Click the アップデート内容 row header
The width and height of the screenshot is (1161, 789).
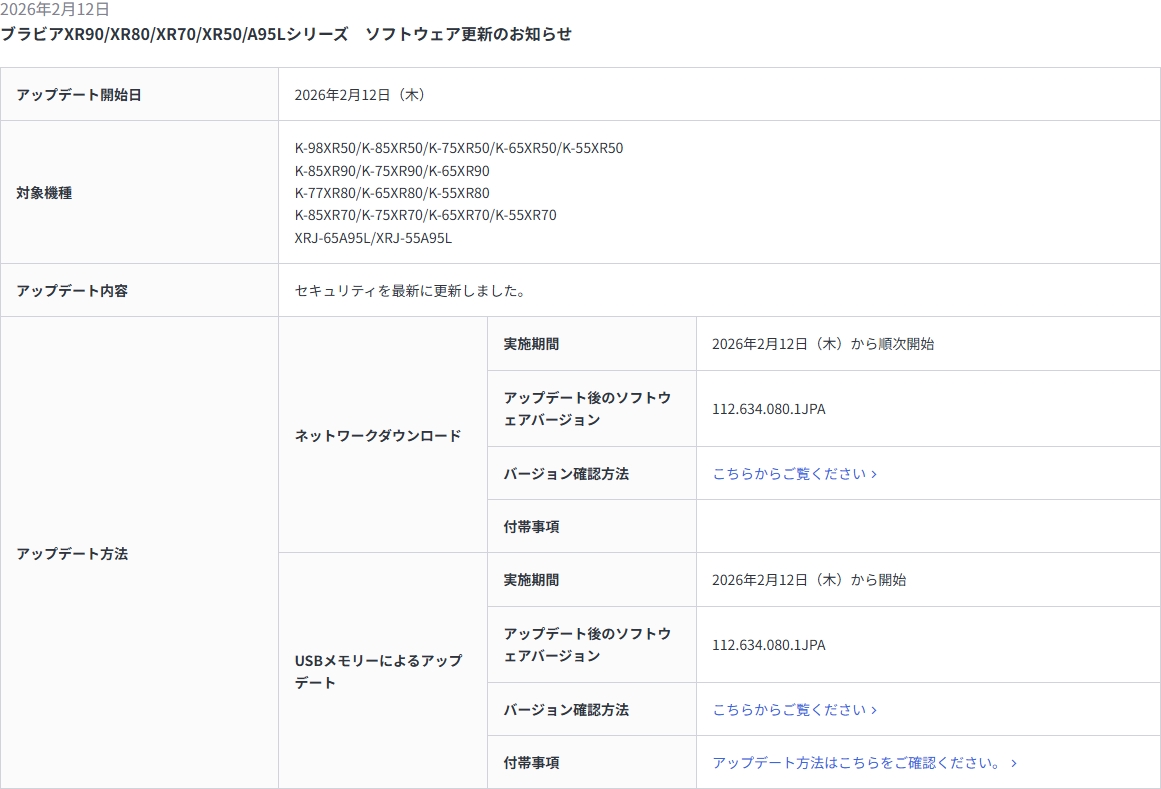[72, 291]
